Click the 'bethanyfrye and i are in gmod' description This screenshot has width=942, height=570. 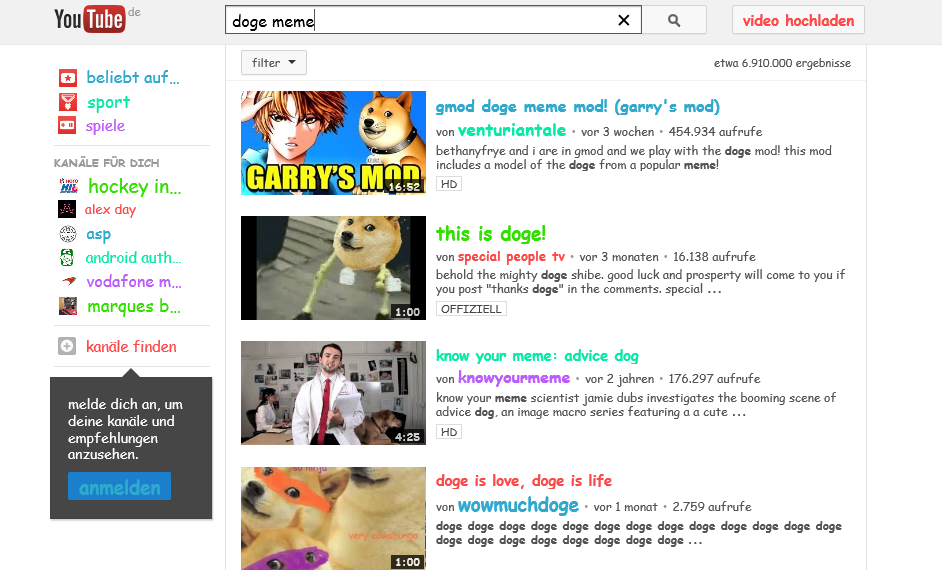(634, 158)
